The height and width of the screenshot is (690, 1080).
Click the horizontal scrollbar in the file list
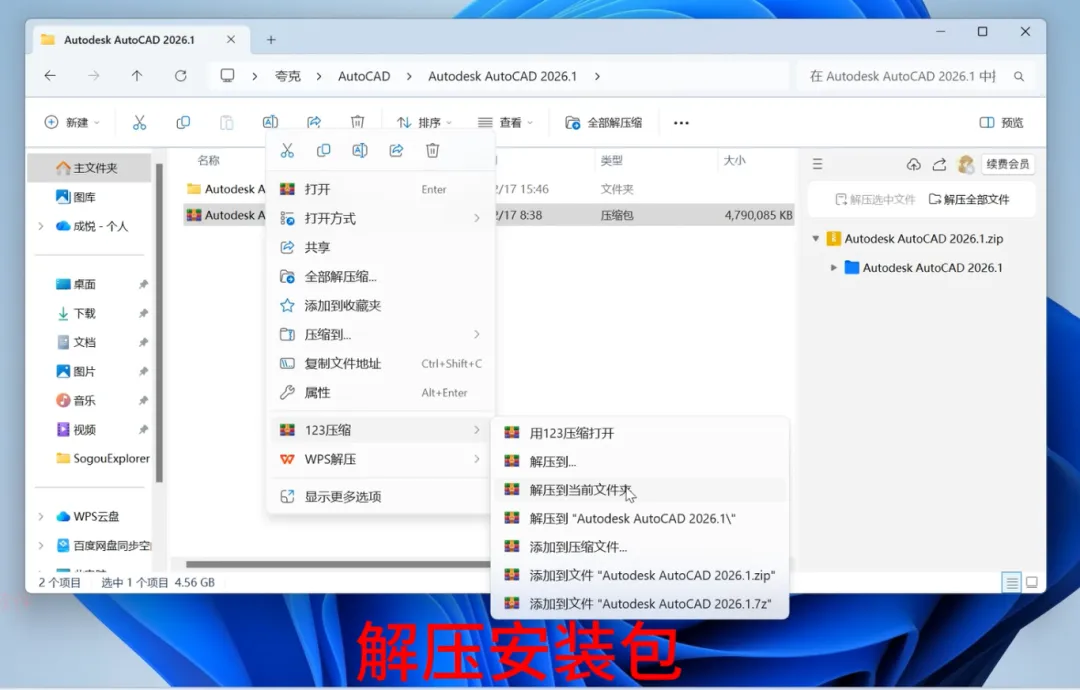tap(339, 564)
